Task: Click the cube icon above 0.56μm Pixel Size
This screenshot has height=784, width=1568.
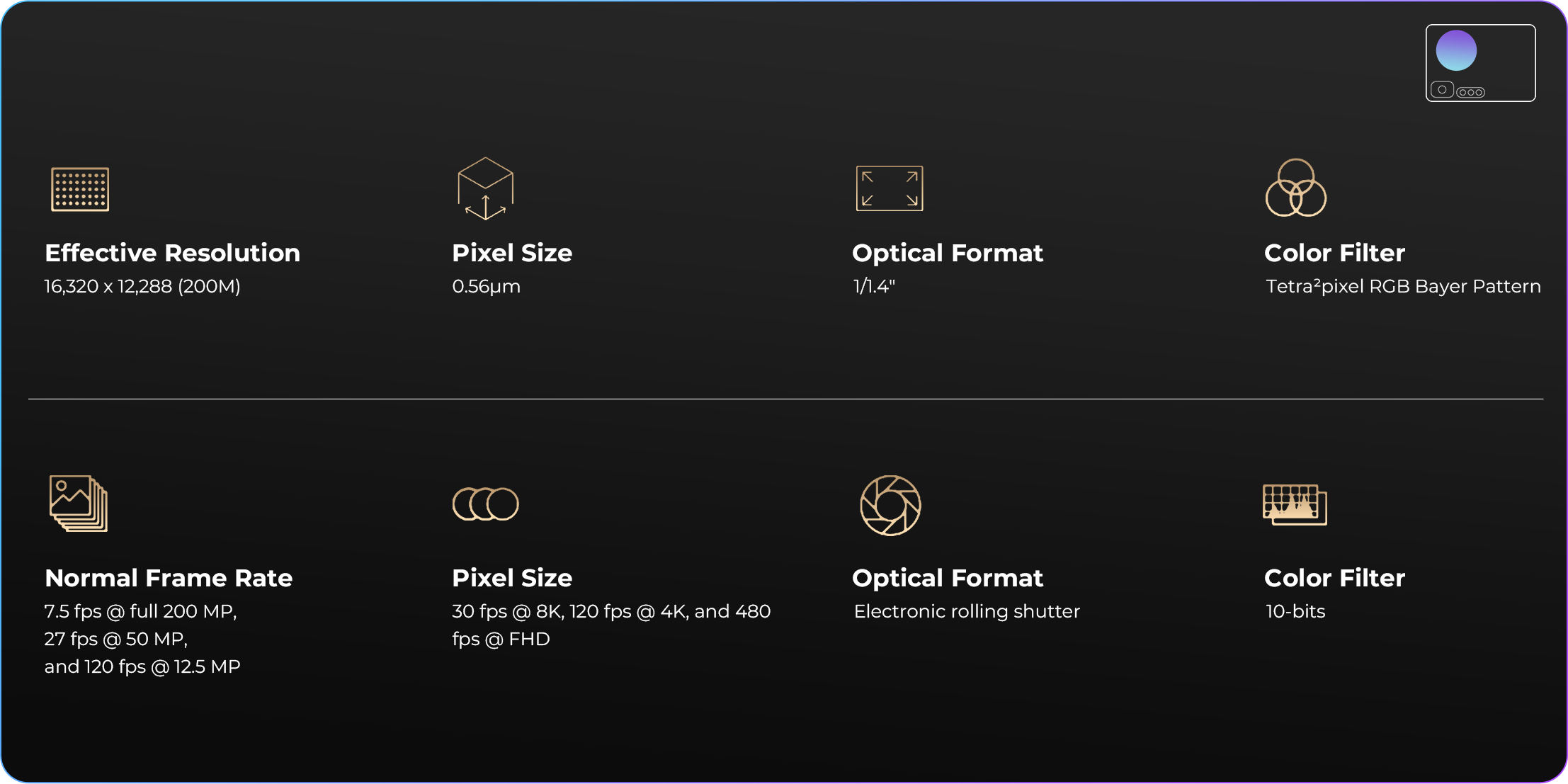Action: [x=485, y=188]
